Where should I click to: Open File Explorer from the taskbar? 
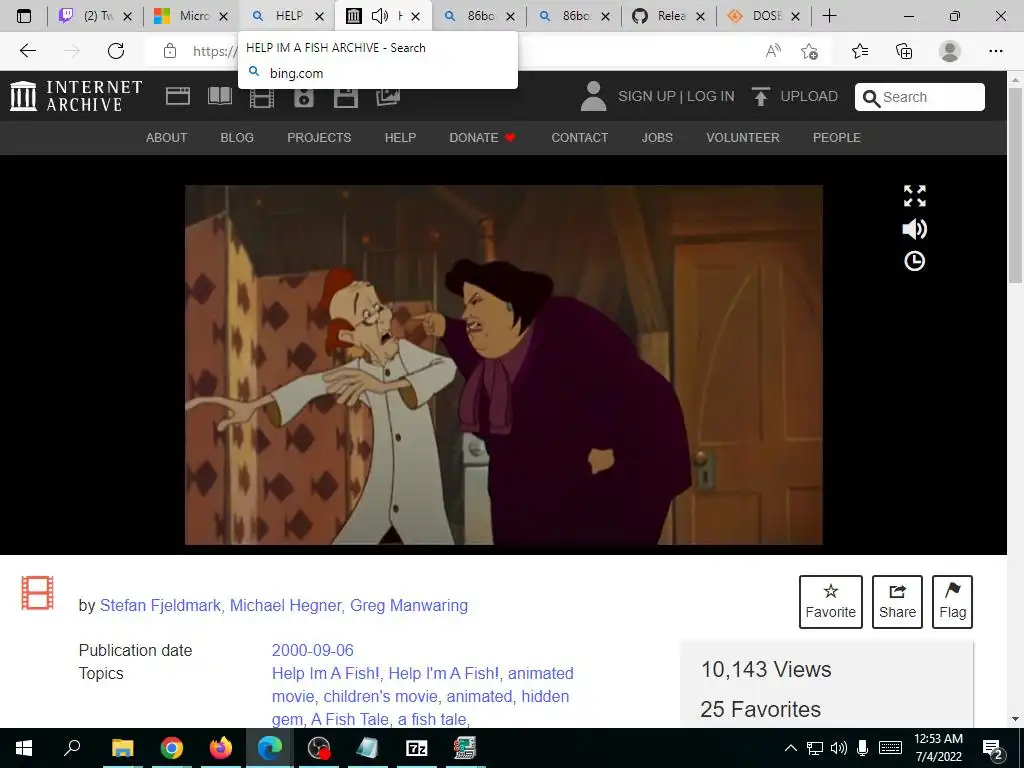122,748
